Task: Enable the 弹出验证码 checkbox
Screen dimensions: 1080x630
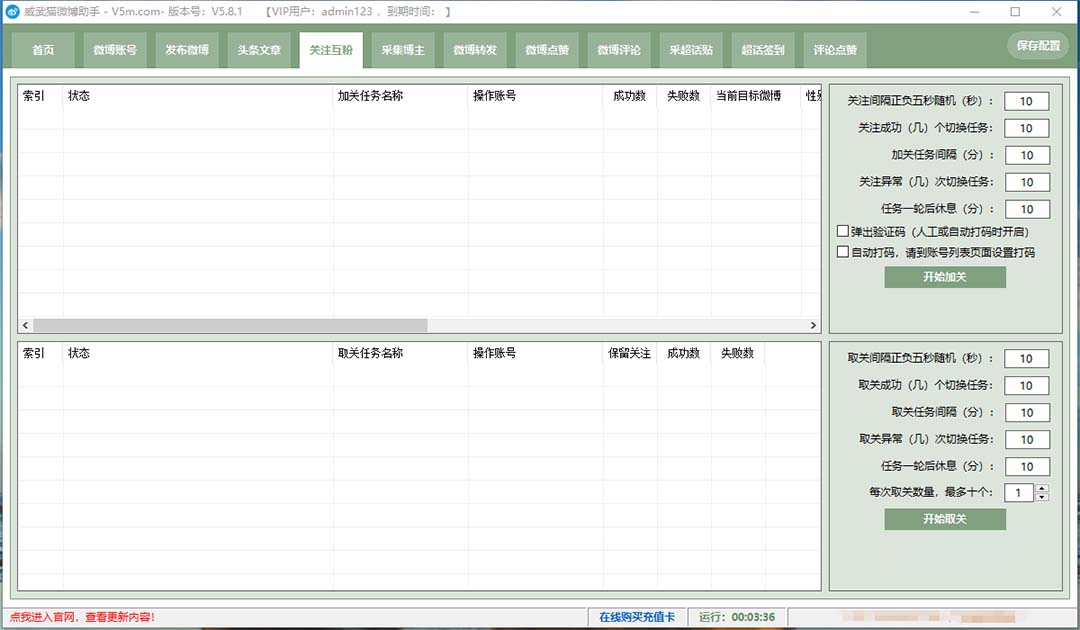Action: [843, 231]
